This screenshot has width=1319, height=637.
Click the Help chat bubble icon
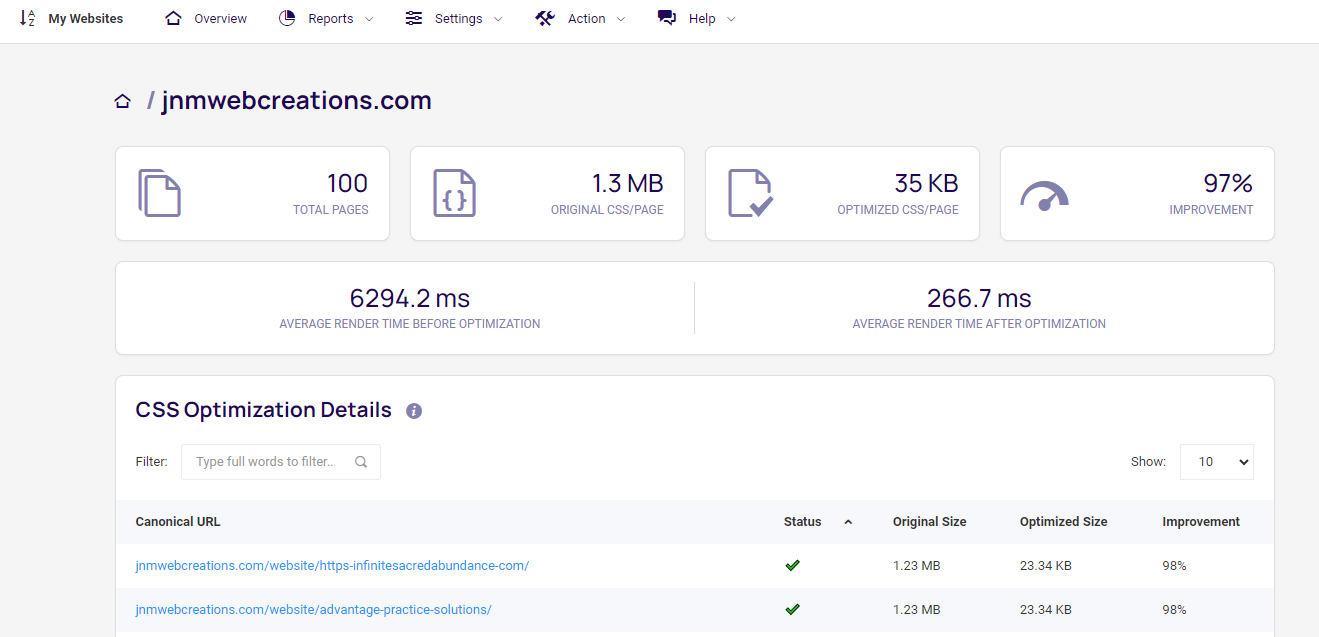tap(666, 17)
